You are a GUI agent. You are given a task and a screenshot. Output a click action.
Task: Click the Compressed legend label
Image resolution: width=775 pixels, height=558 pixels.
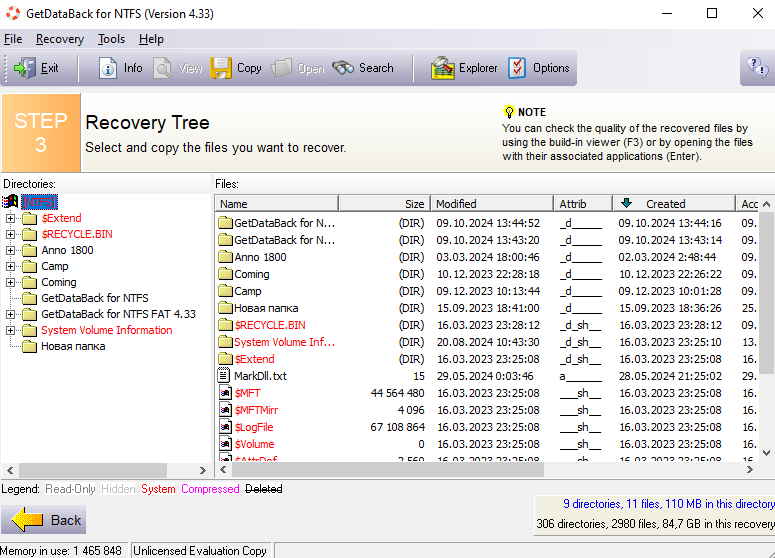click(210, 489)
